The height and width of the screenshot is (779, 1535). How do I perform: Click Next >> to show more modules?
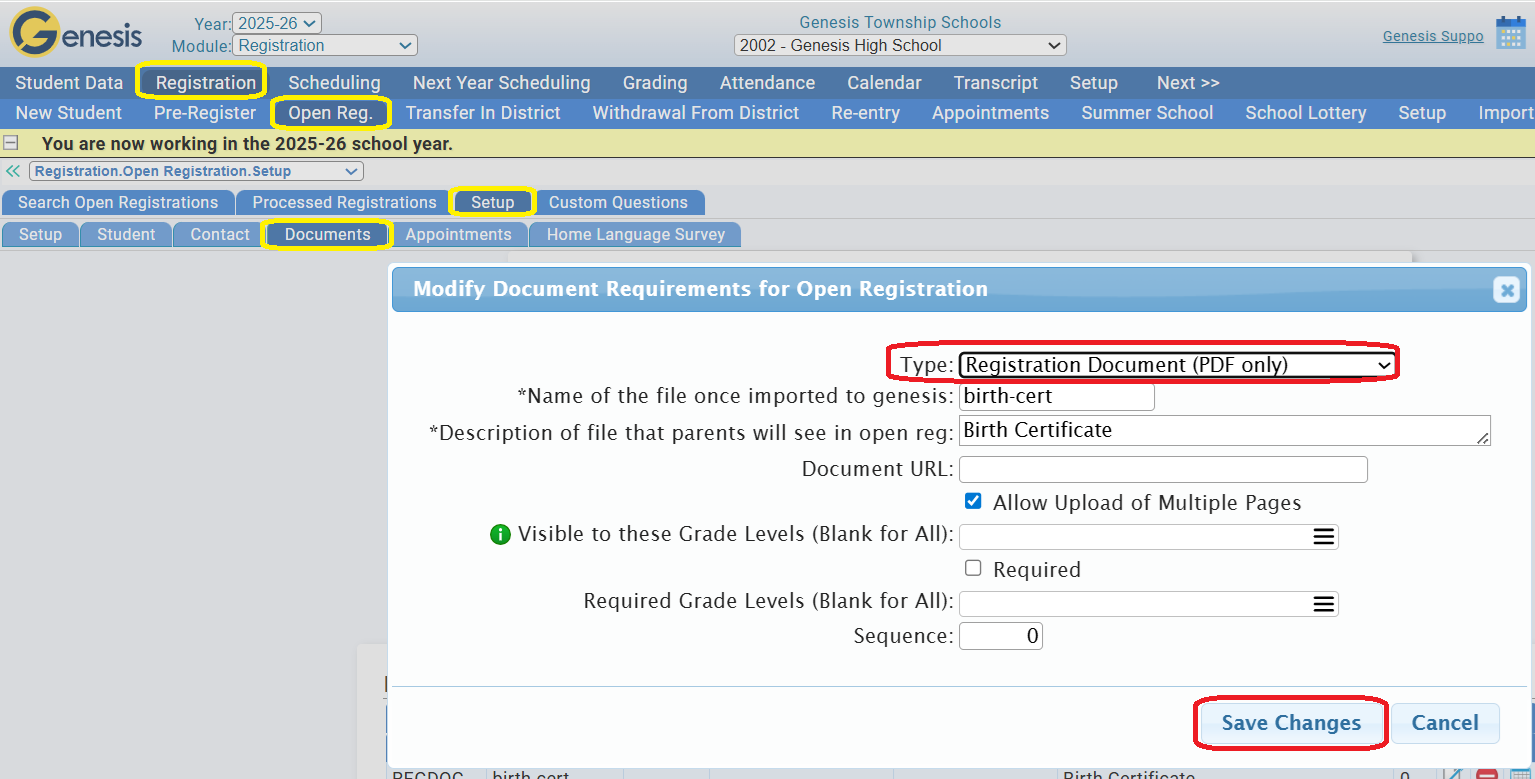point(1188,83)
